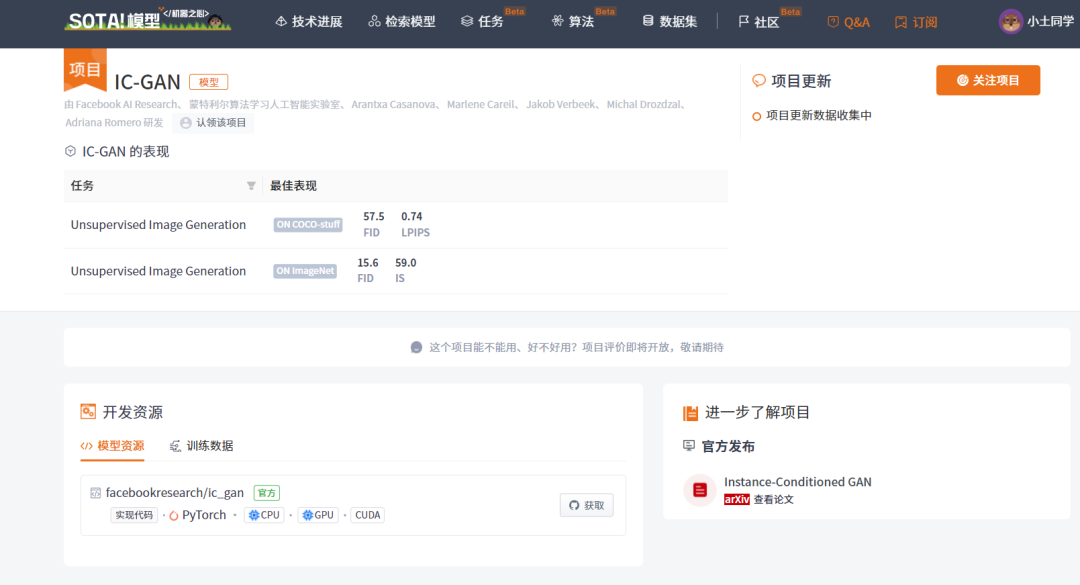Click the CUDA tag

368,515
